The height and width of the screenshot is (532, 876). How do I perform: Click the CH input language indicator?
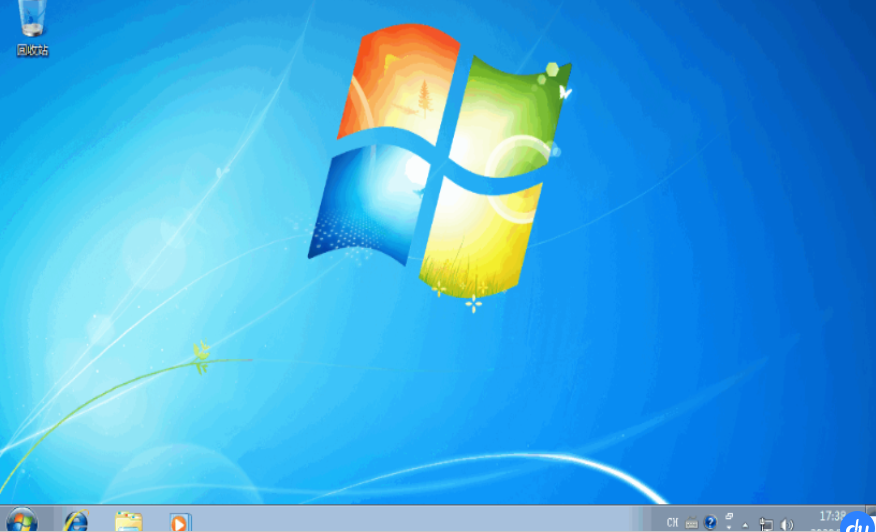click(672, 522)
